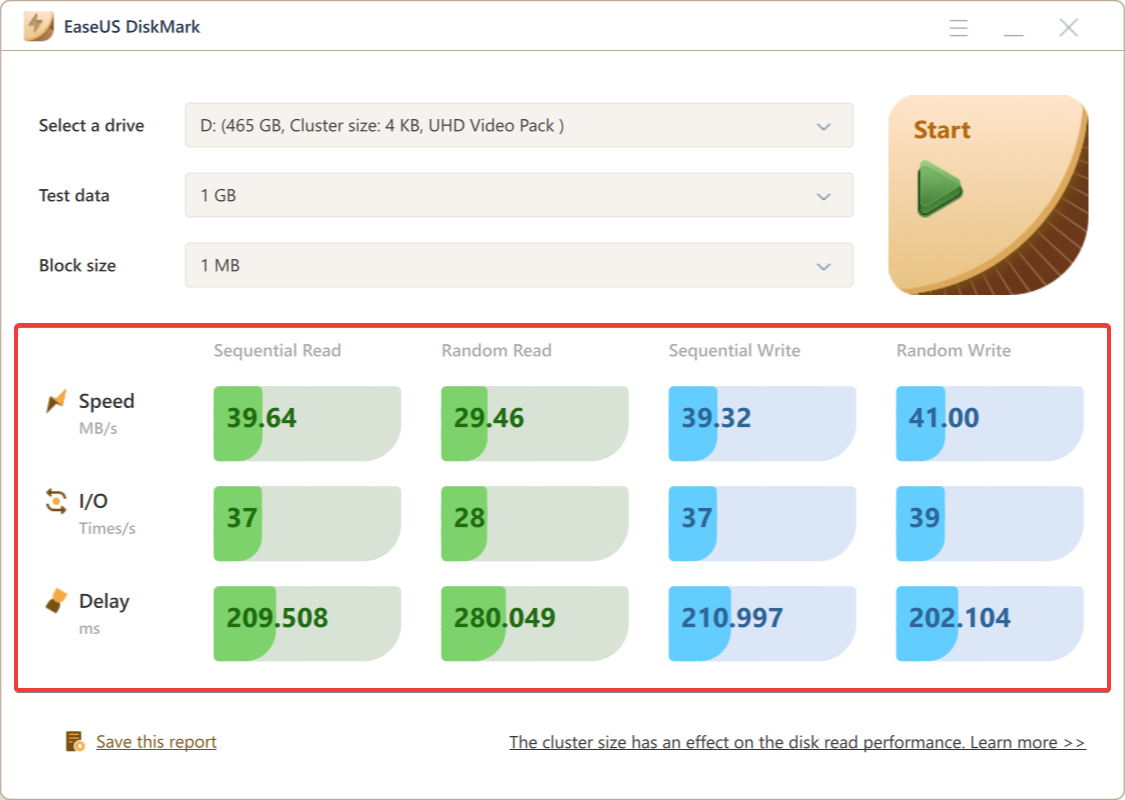This screenshot has width=1125, height=800.
Task: Click the Save this report link
Action: 156,741
